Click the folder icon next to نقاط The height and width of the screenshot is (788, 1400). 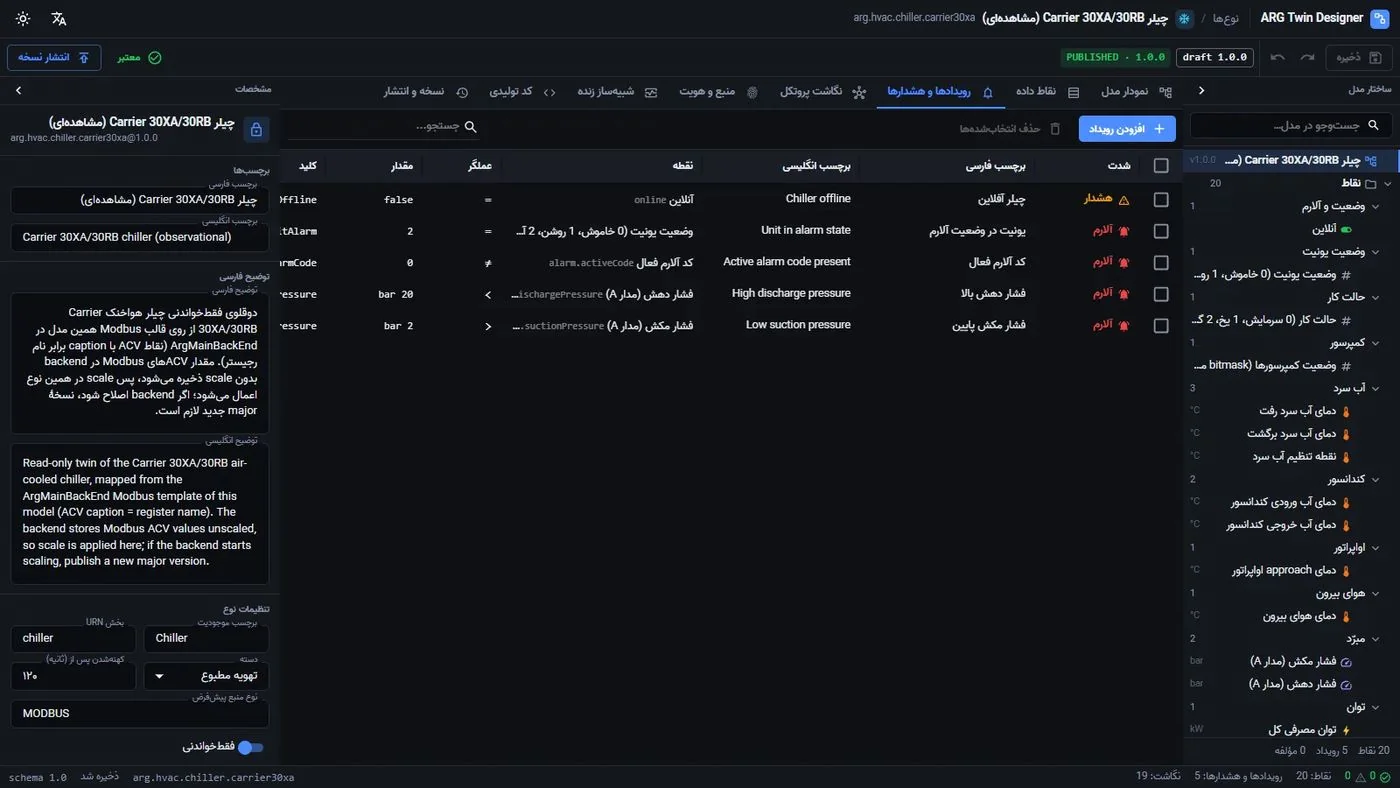[1371, 183]
